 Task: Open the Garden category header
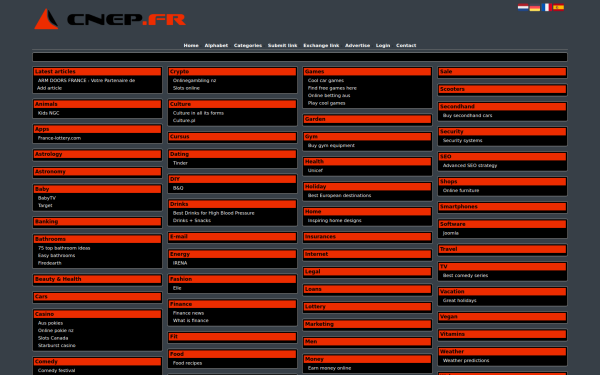pos(367,119)
